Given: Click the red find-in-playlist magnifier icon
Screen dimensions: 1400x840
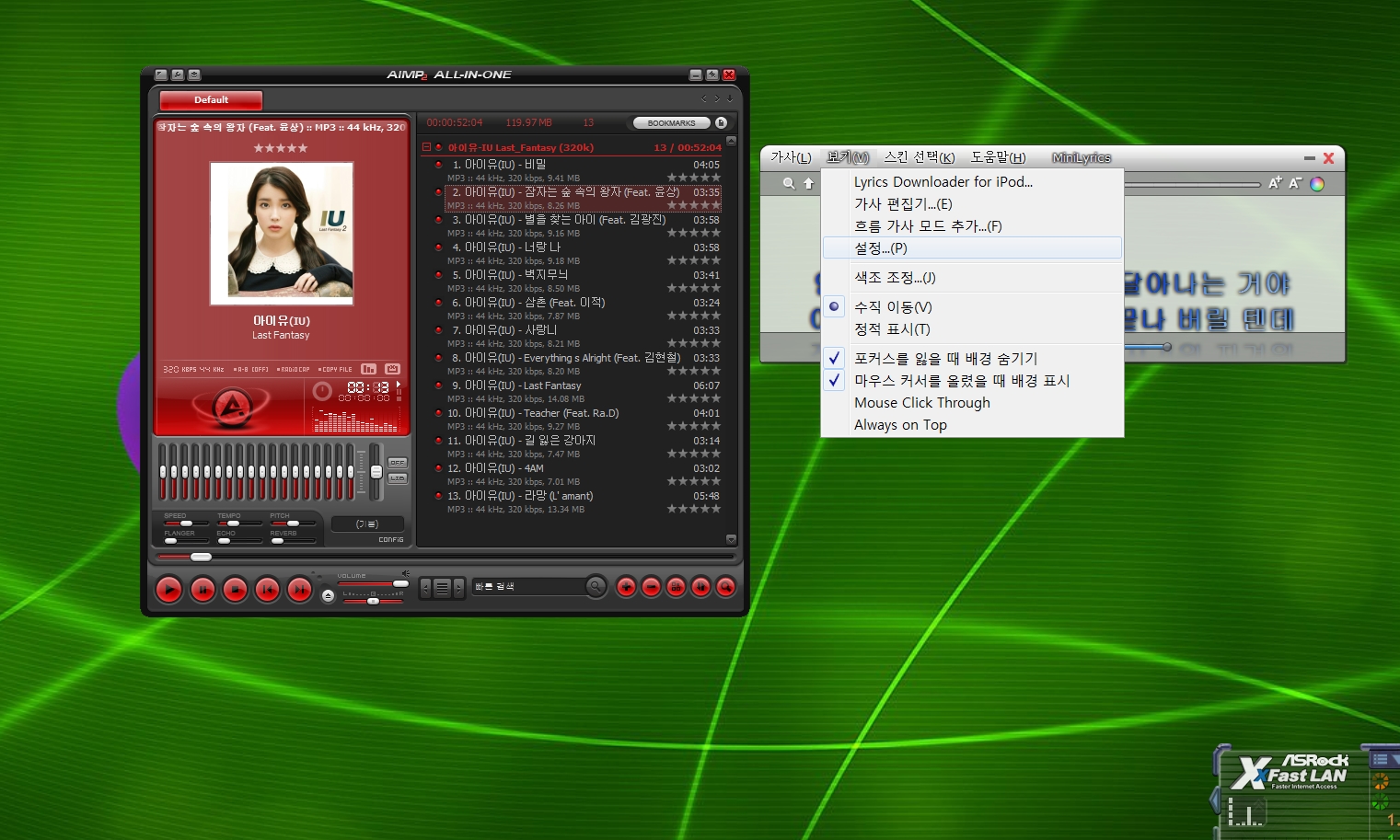Looking at the screenshot, I should [725, 586].
